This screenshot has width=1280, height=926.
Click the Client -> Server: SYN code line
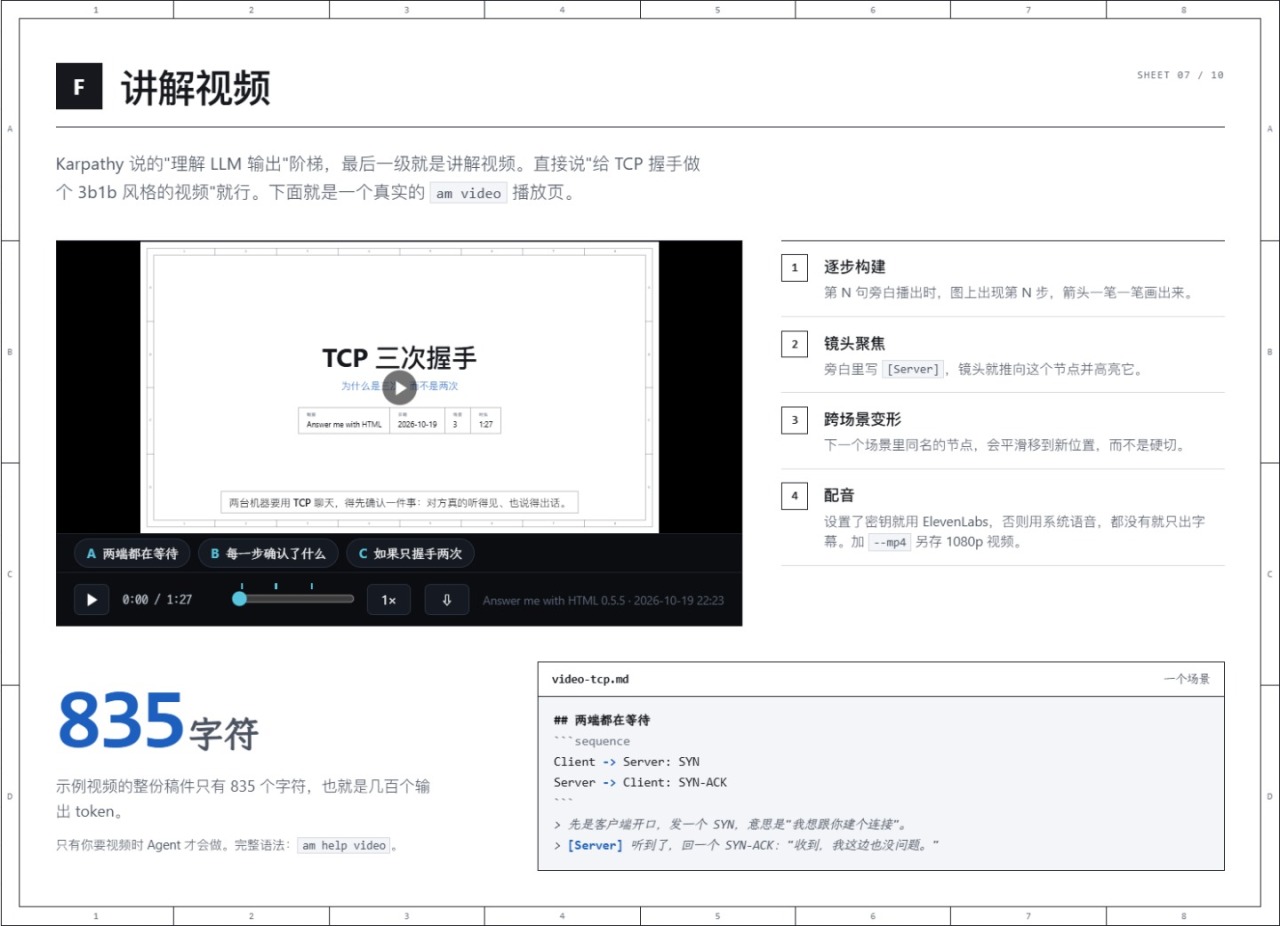[x=626, y=762]
